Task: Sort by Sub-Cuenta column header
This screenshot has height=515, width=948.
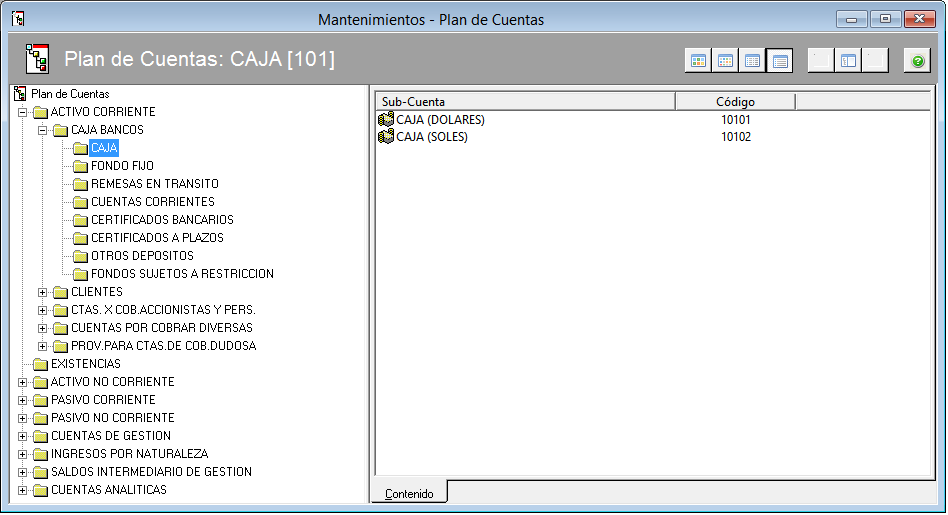Action: point(525,102)
